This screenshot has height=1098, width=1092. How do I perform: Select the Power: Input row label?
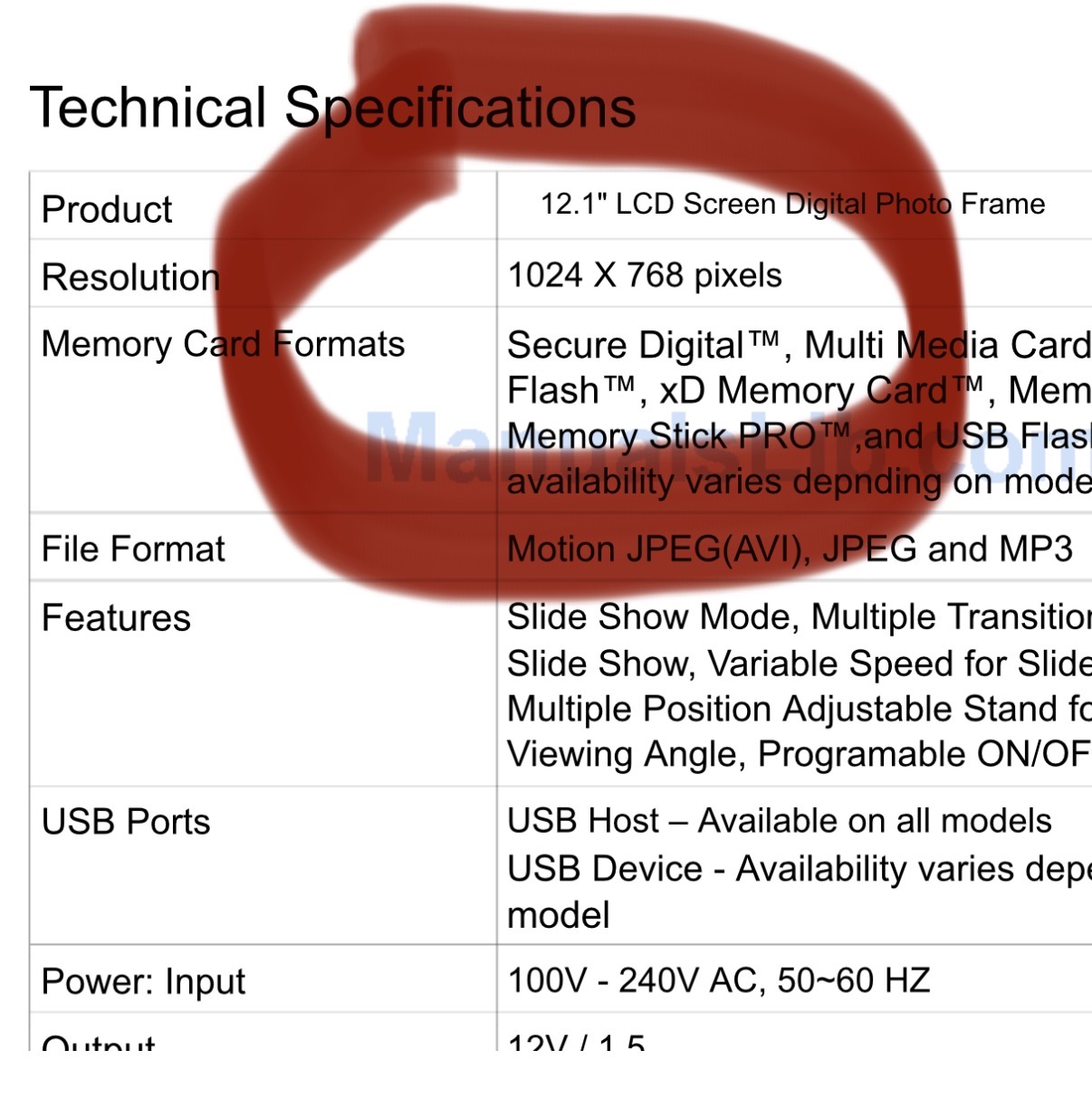(143, 982)
